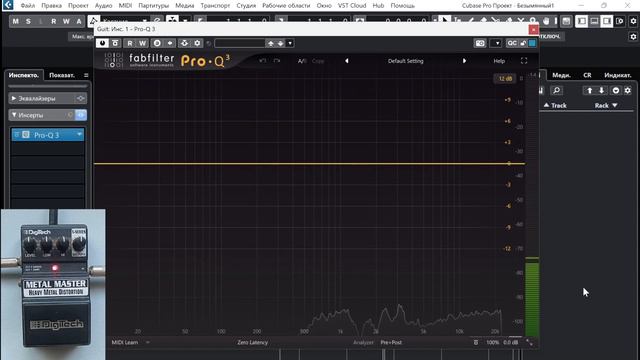The height and width of the screenshot is (360, 640).
Task: Open Проект menu
Action: (78, 6)
